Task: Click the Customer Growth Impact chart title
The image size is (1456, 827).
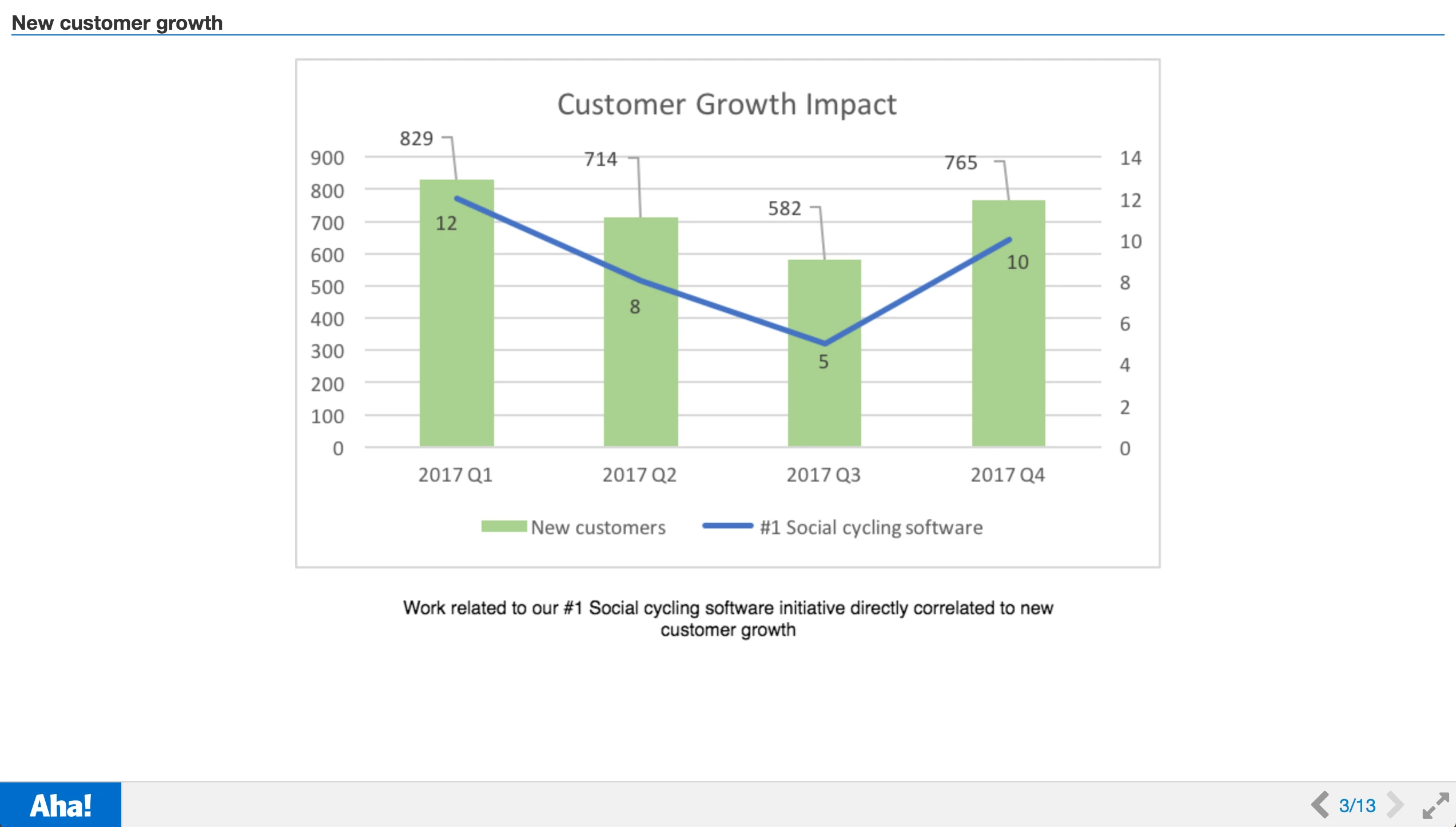Action: pyautogui.click(x=727, y=105)
